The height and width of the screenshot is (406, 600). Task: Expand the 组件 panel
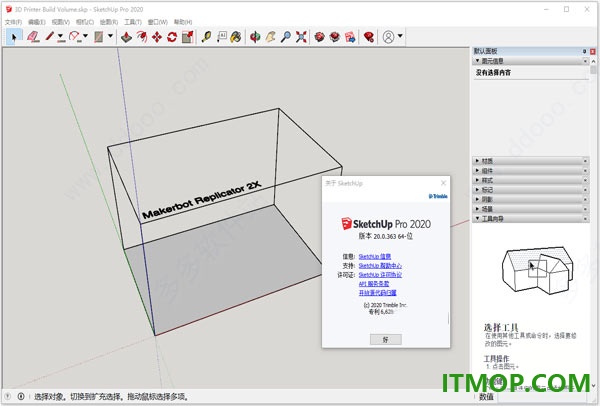click(477, 170)
